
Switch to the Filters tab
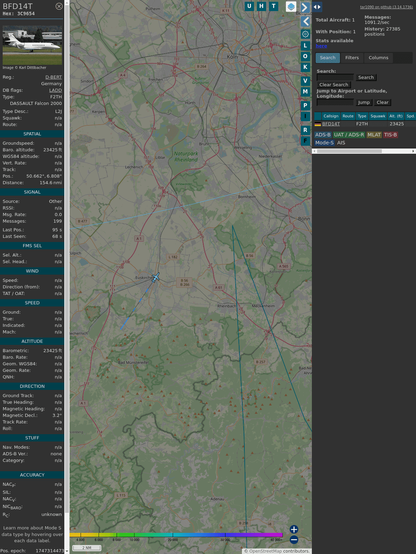click(x=352, y=58)
